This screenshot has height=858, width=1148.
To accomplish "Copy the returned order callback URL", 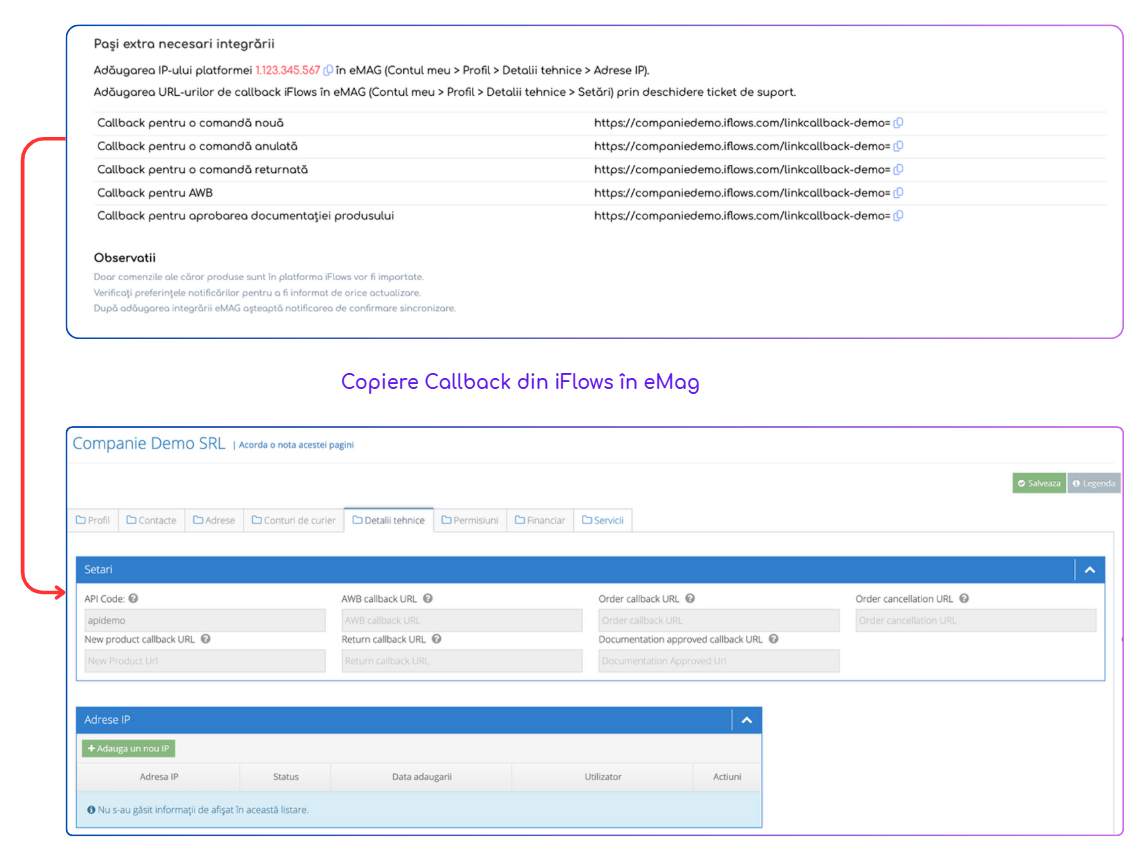I will point(898,170).
